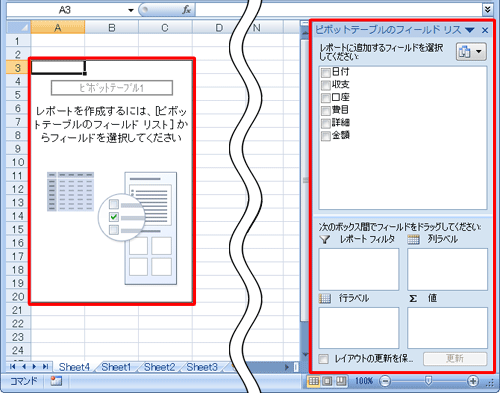The width and height of the screenshot is (500, 393).
Task: Click the 列ラベル drop area box
Action: point(447,269)
